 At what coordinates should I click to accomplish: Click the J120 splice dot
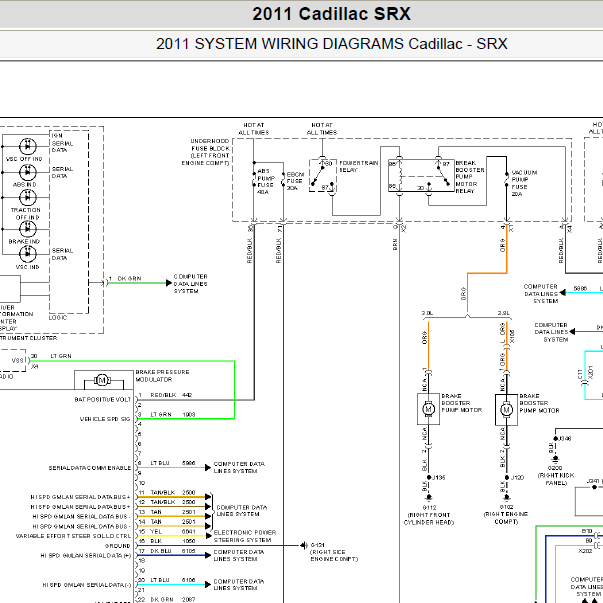(506, 477)
